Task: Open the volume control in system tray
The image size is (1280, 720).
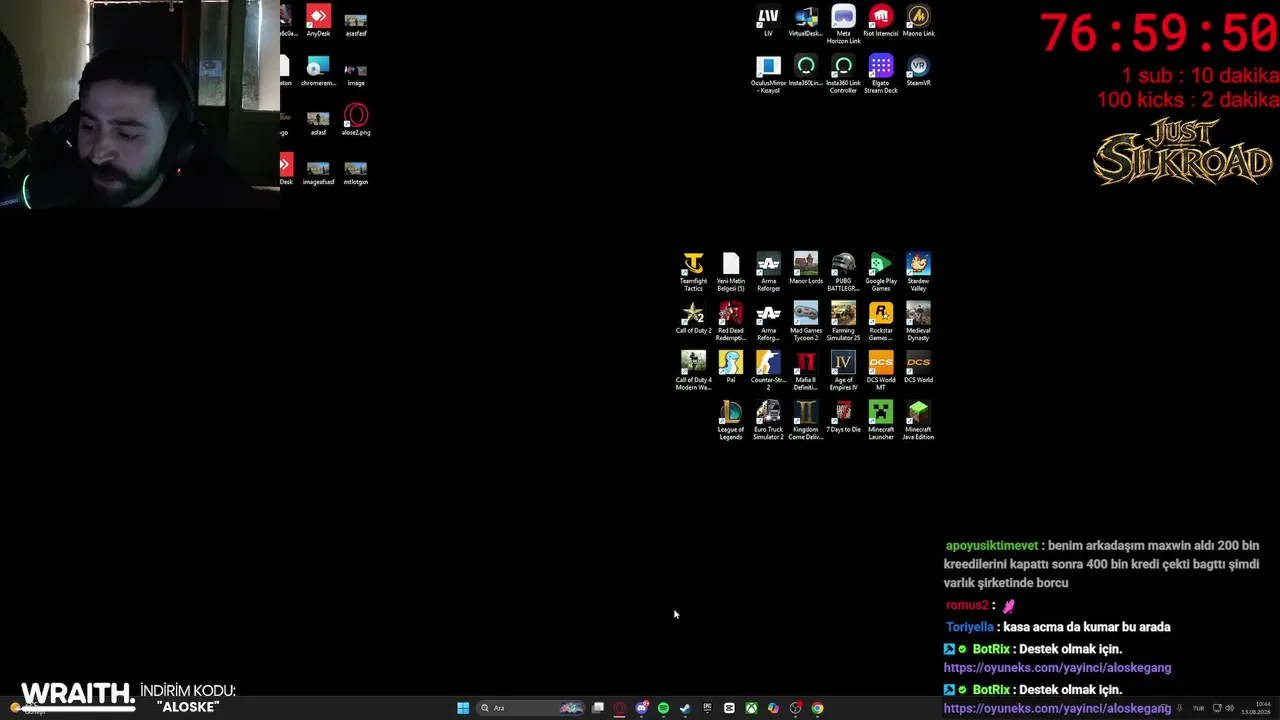Action: [x=1229, y=708]
